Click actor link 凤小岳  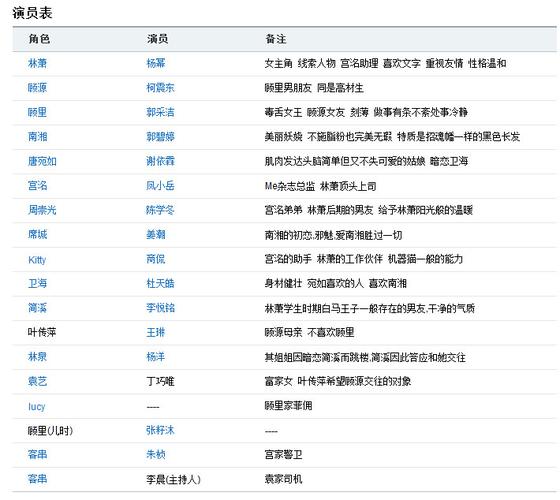[160, 186]
